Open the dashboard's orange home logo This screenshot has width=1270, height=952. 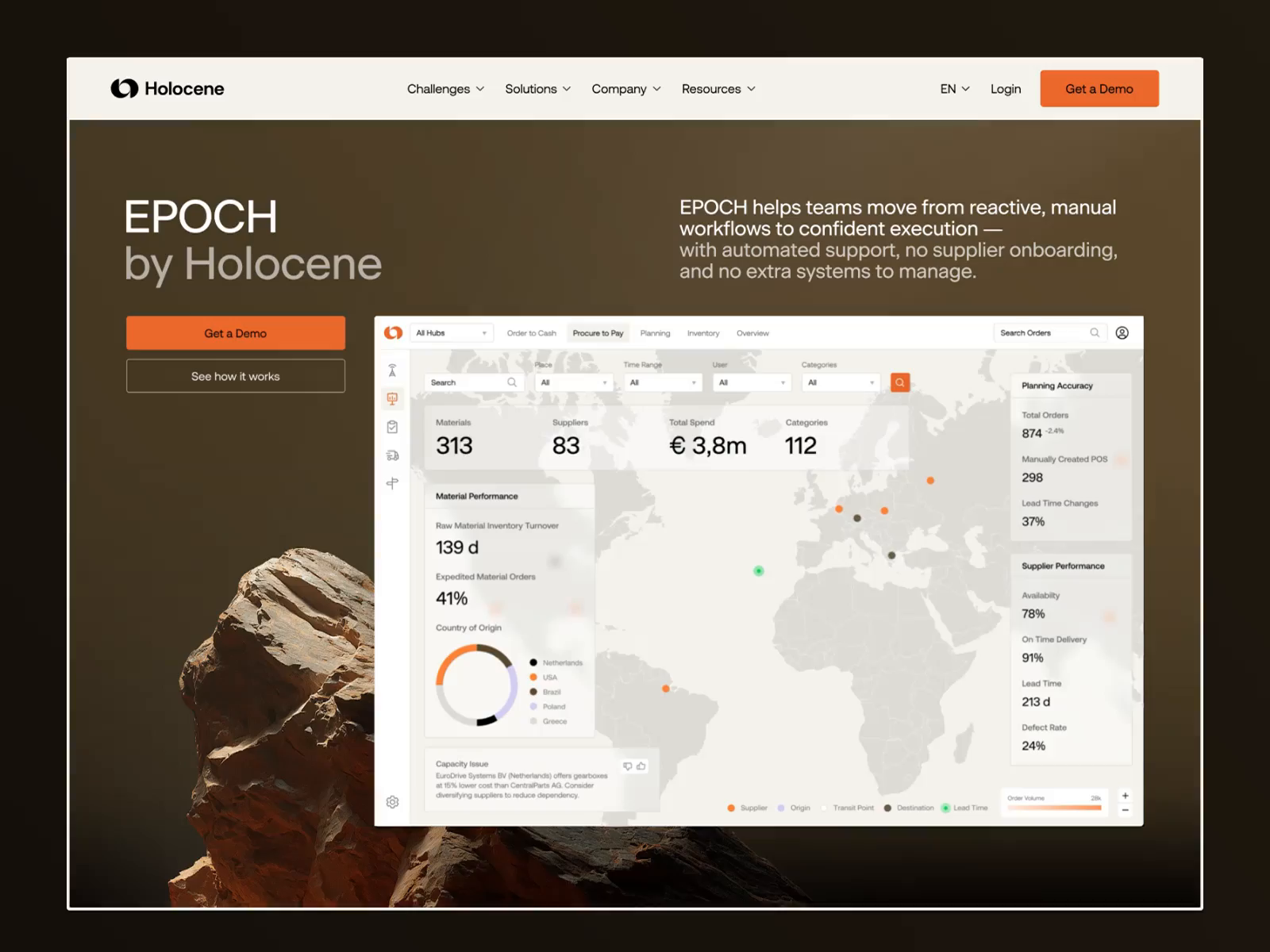[393, 333]
